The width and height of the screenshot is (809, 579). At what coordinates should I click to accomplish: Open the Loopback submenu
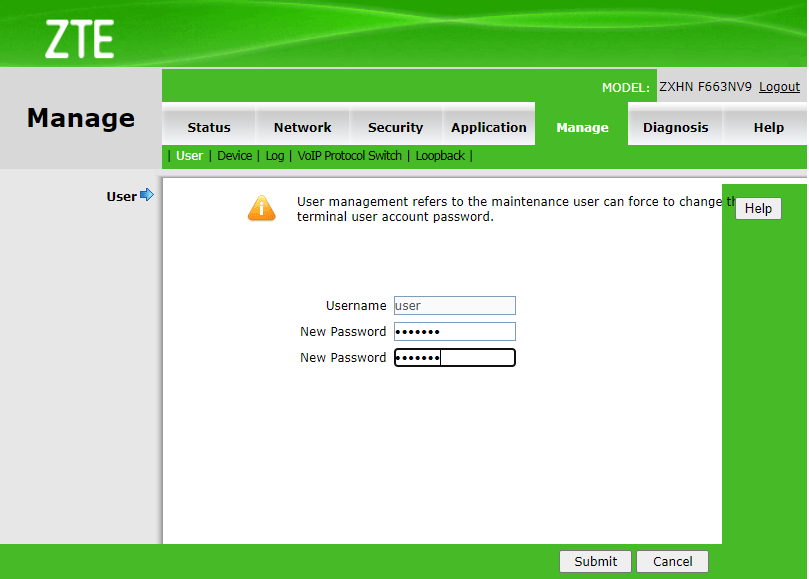click(440, 156)
